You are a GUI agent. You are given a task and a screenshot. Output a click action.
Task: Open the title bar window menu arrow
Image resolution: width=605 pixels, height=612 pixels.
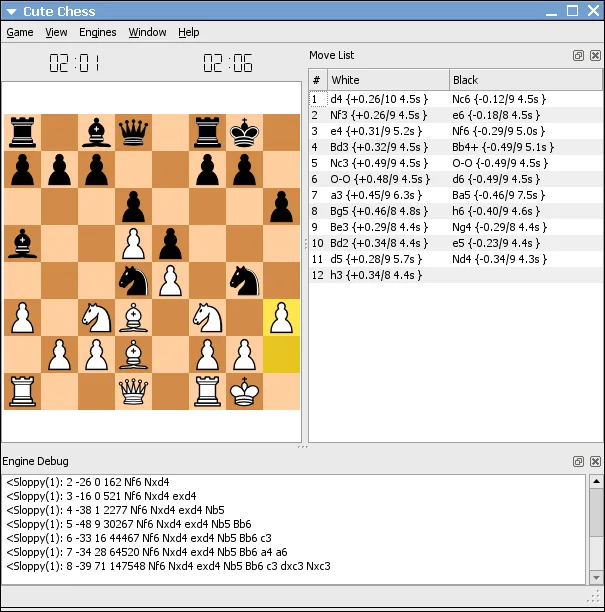[x=11, y=11]
